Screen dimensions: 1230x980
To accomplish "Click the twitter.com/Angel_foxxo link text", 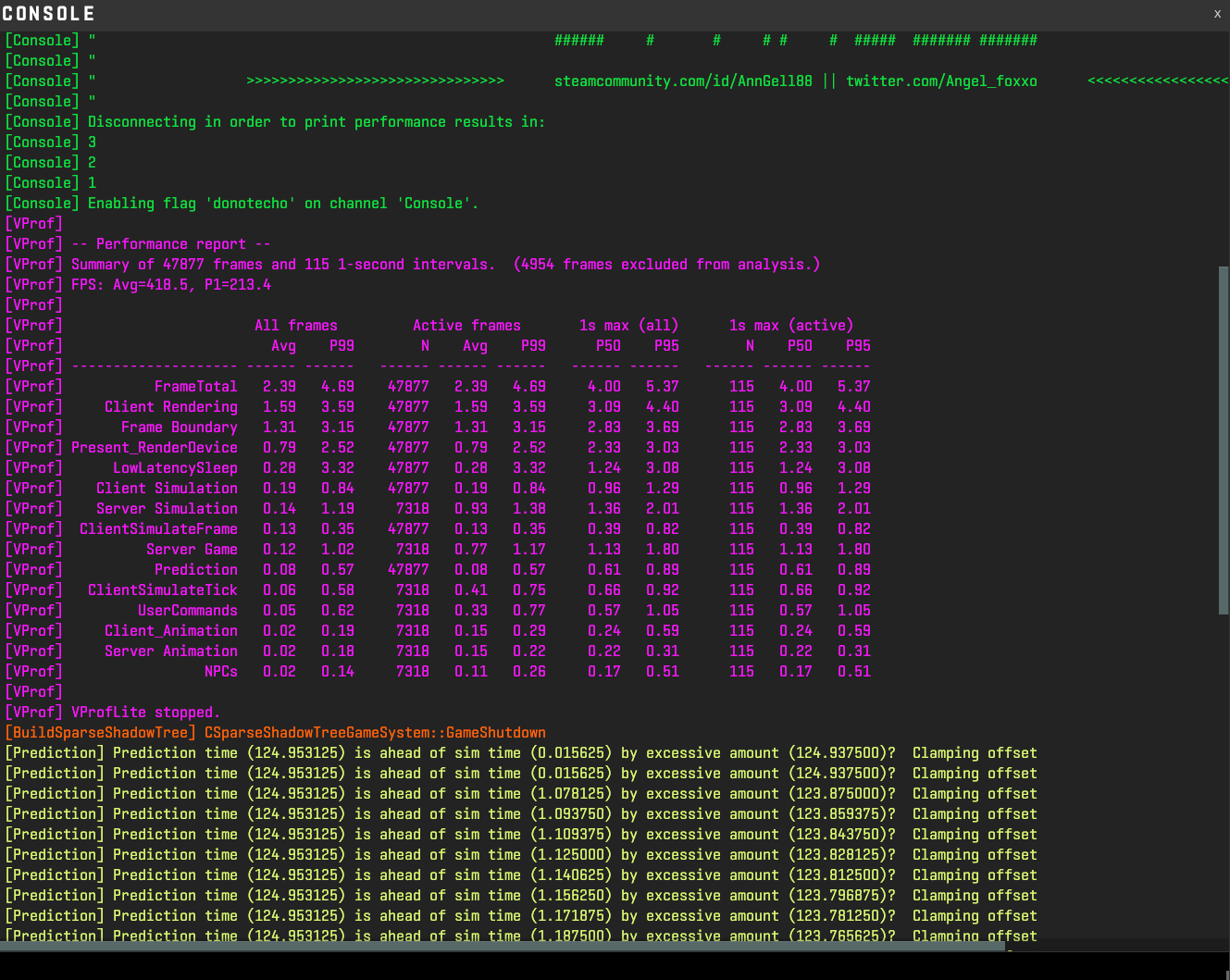I will (x=941, y=81).
